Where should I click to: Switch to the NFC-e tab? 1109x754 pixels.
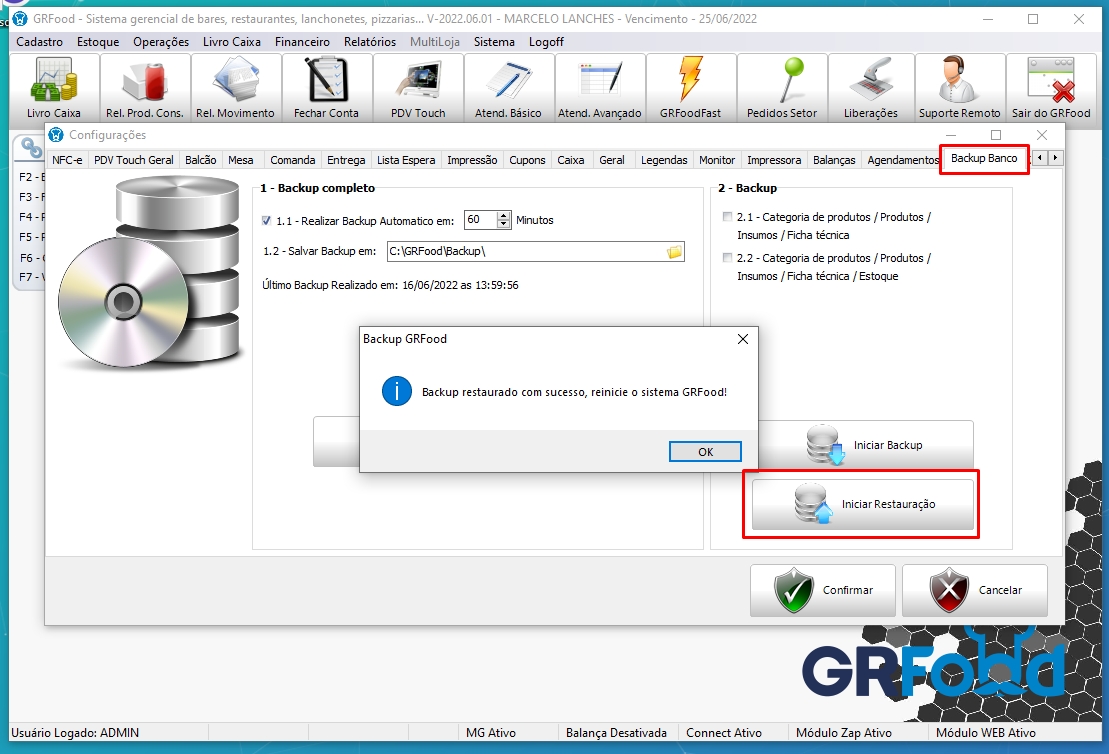click(67, 160)
